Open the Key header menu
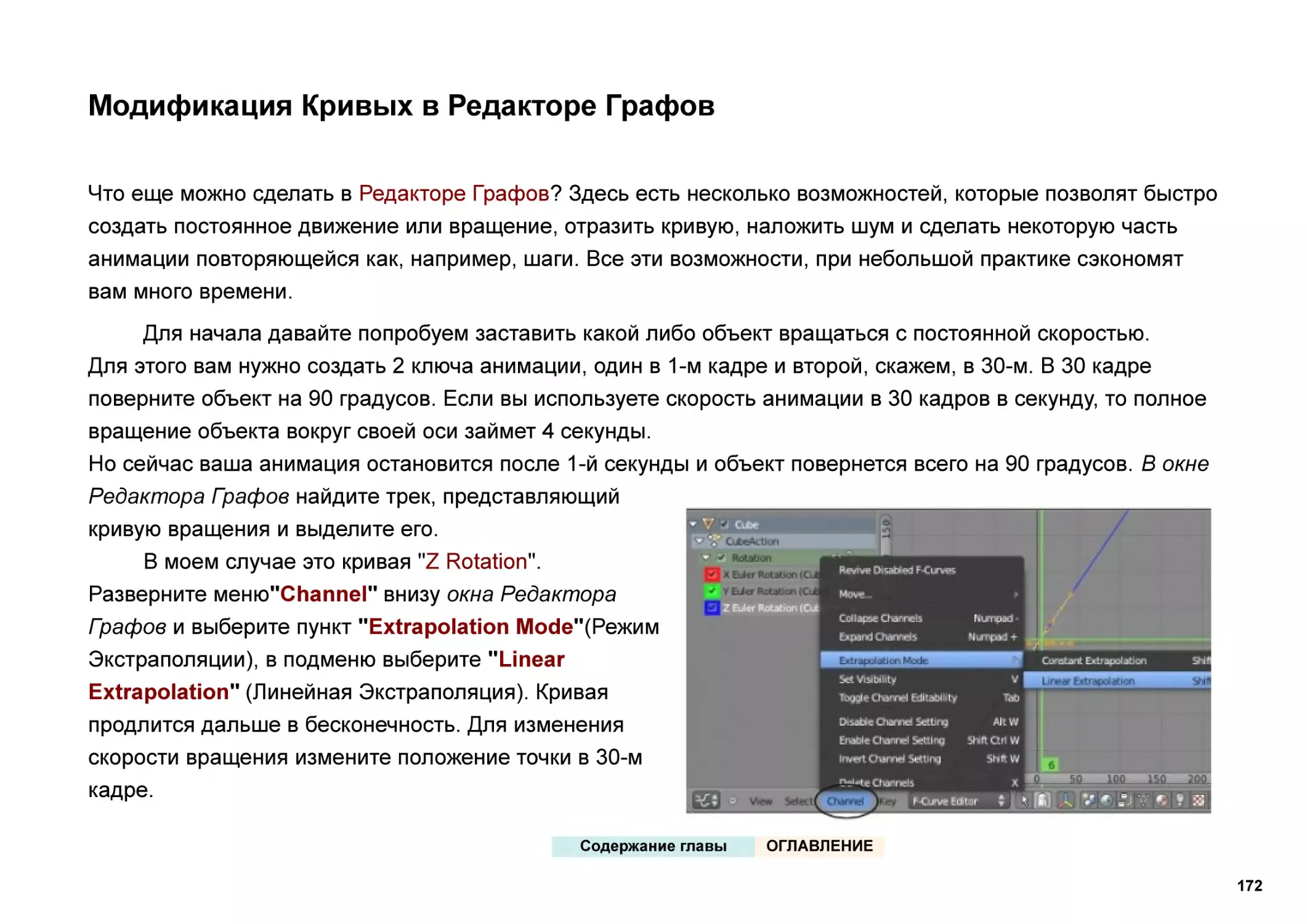 888,801
